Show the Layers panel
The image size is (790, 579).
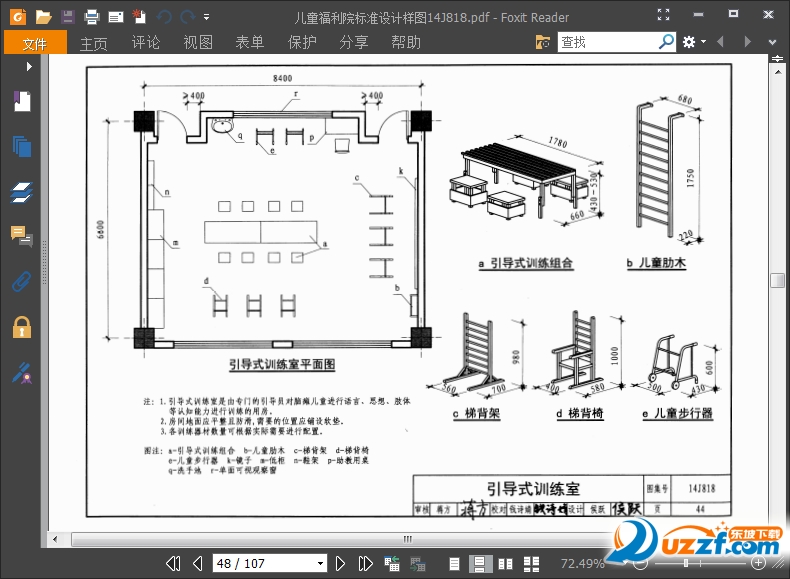click(x=22, y=192)
